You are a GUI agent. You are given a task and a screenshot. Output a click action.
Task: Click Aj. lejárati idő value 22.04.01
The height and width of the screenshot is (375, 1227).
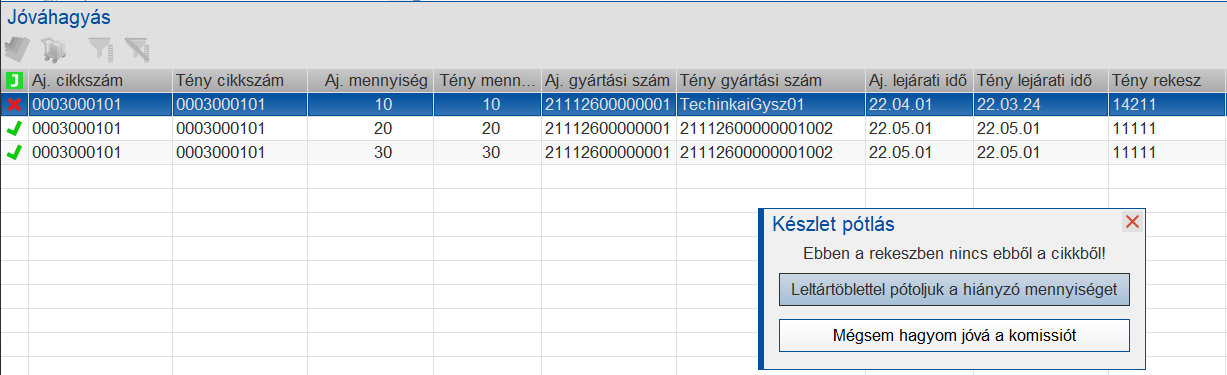919,104
